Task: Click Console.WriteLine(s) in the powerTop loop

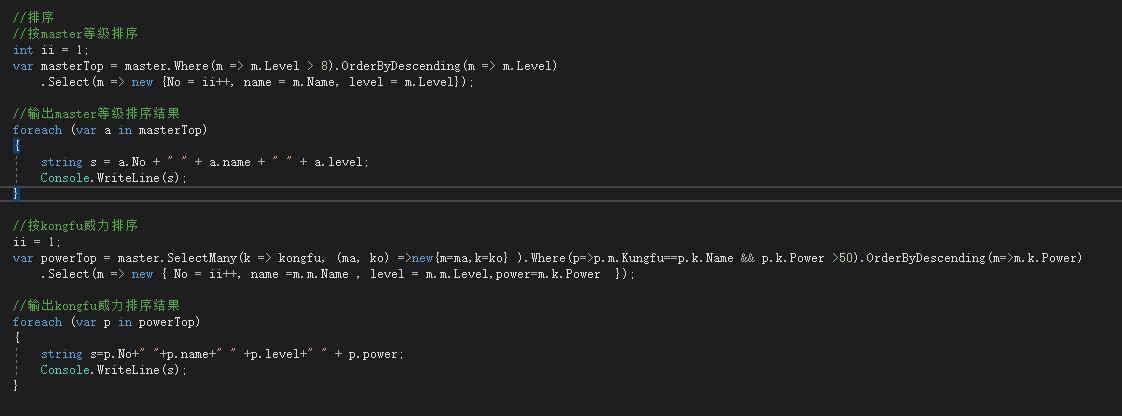Action: (x=113, y=370)
